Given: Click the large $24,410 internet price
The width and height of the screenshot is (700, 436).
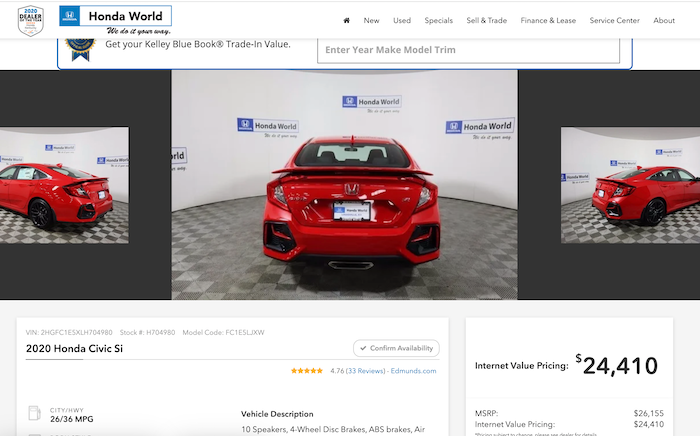Looking at the screenshot, I should (x=617, y=365).
